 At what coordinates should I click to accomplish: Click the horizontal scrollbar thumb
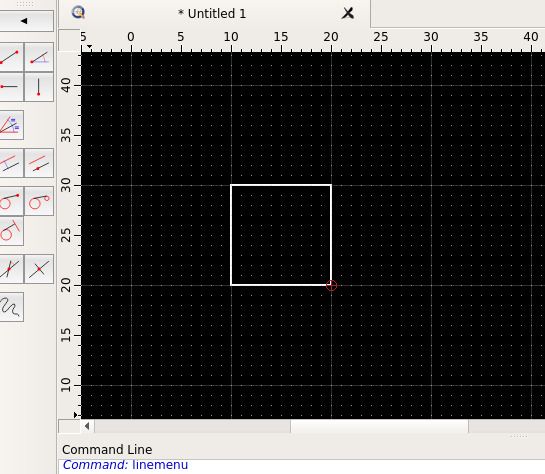(x=379, y=426)
